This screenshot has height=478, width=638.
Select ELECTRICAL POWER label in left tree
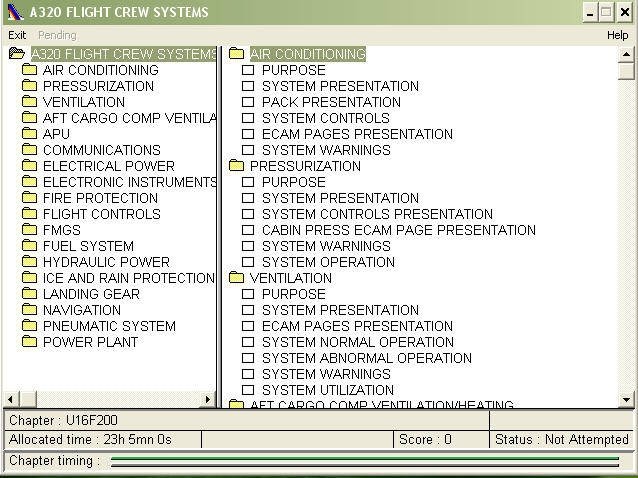pos(109,166)
